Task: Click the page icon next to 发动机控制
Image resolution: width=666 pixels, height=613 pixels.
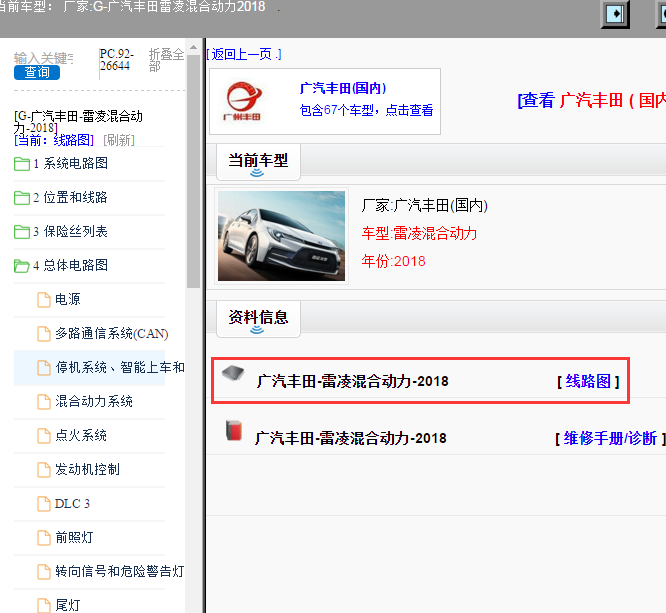Action: coord(44,470)
